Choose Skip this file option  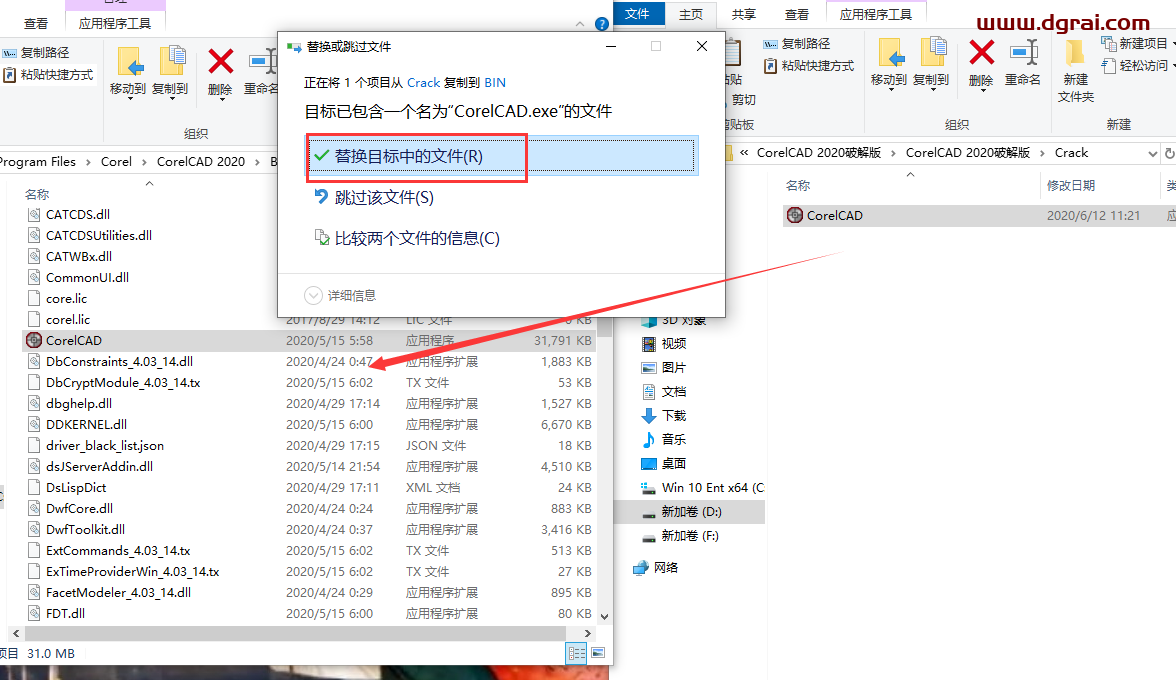(374, 197)
